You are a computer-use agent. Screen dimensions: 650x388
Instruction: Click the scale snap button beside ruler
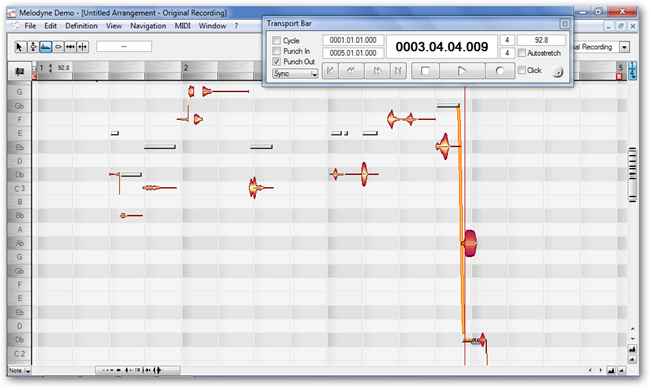click(x=19, y=72)
